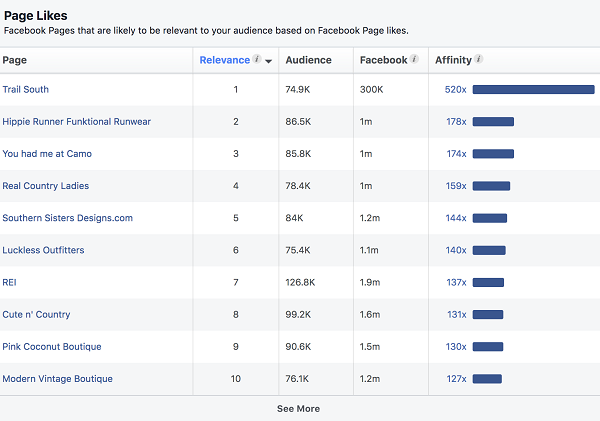600x421 pixels.
Task: Click the REI affinity bar
Action: (488, 282)
